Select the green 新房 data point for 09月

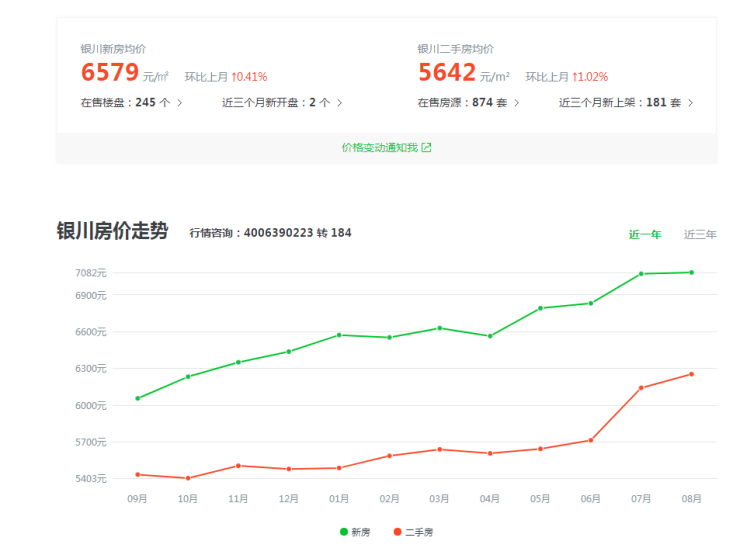point(138,398)
